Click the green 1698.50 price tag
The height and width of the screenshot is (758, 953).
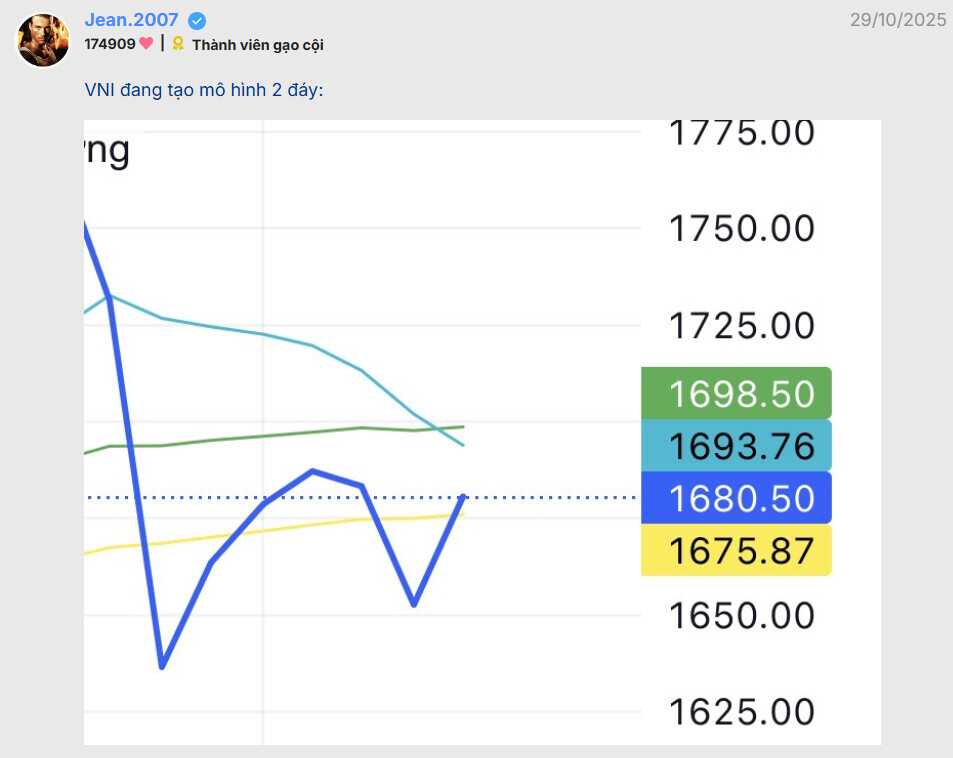pos(736,394)
